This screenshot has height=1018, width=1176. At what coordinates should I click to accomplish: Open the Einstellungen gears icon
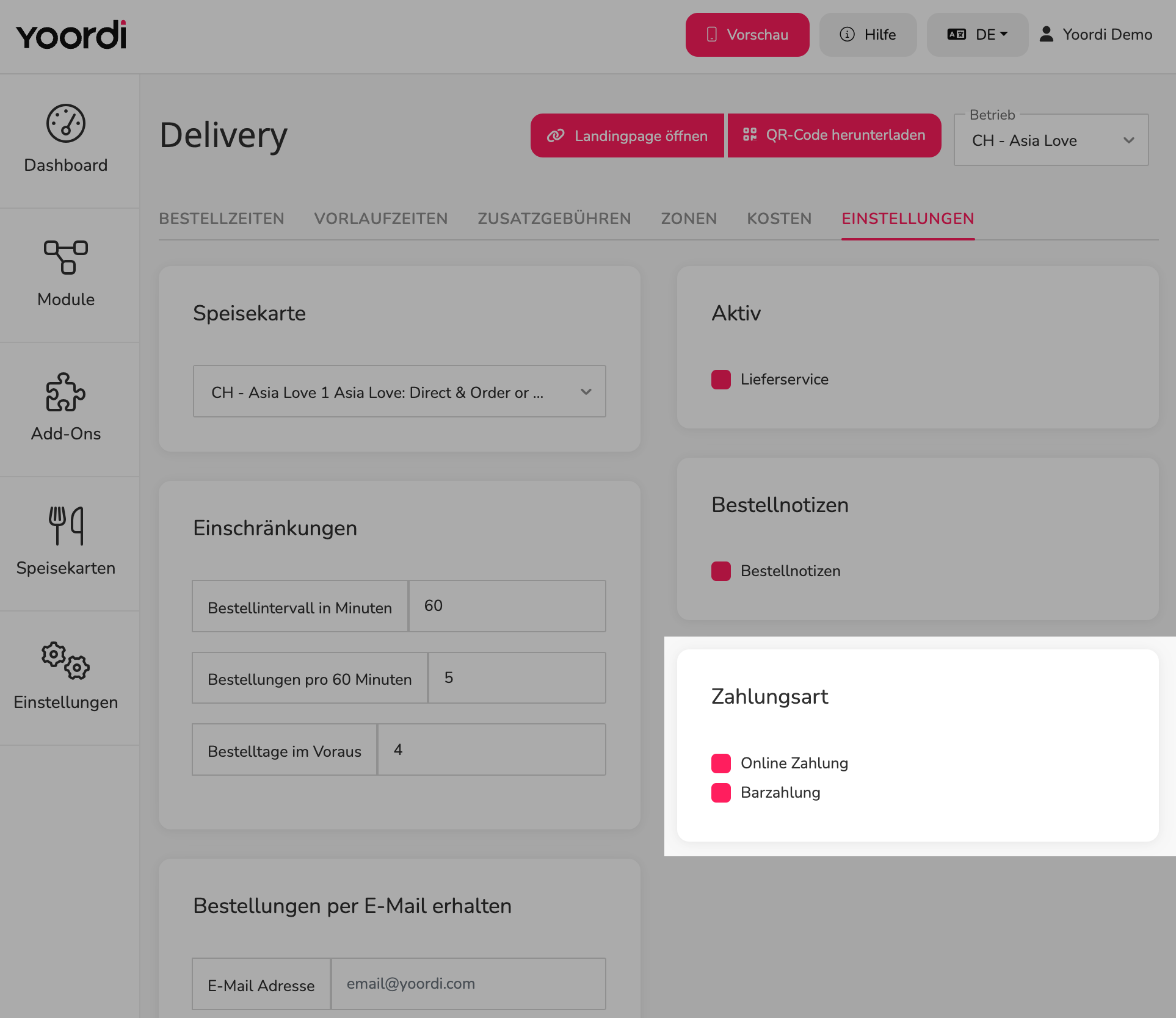coord(66,660)
